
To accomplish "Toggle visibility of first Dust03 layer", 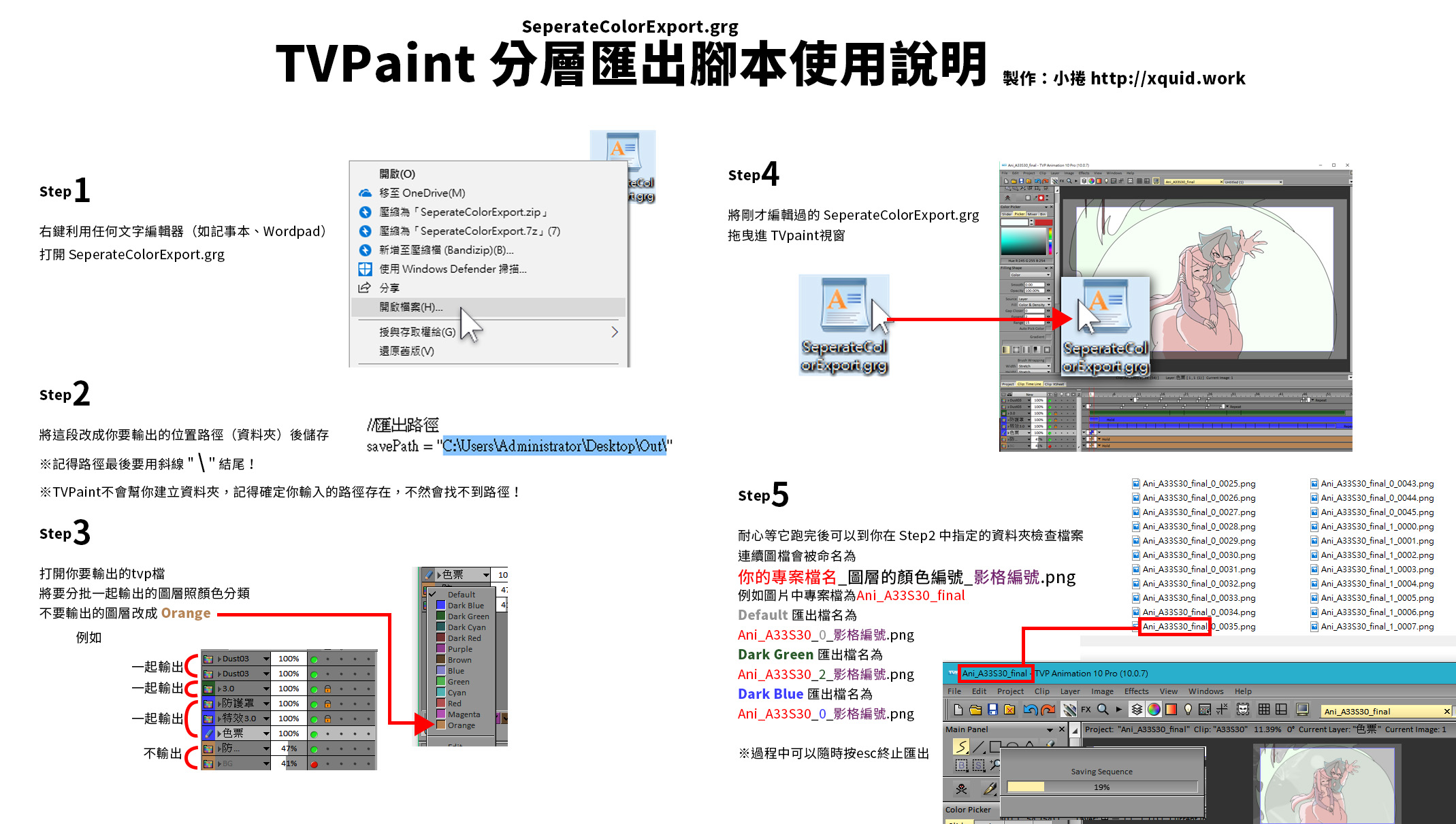I will click(x=314, y=659).
